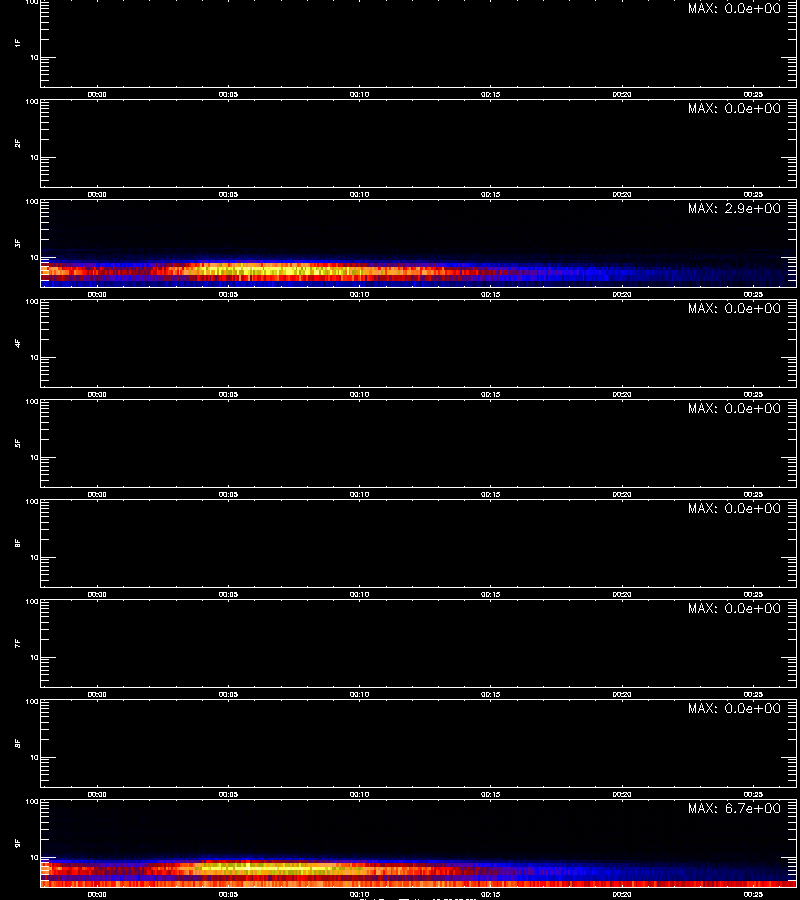
Task: Click the '4F' axis label
Action: click(18, 343)
